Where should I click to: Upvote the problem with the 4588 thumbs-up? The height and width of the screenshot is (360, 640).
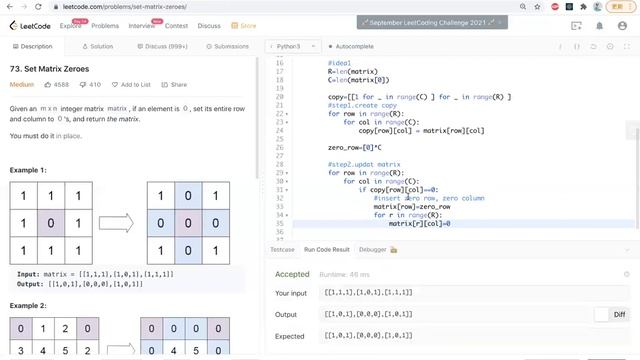tap(56, 85)
